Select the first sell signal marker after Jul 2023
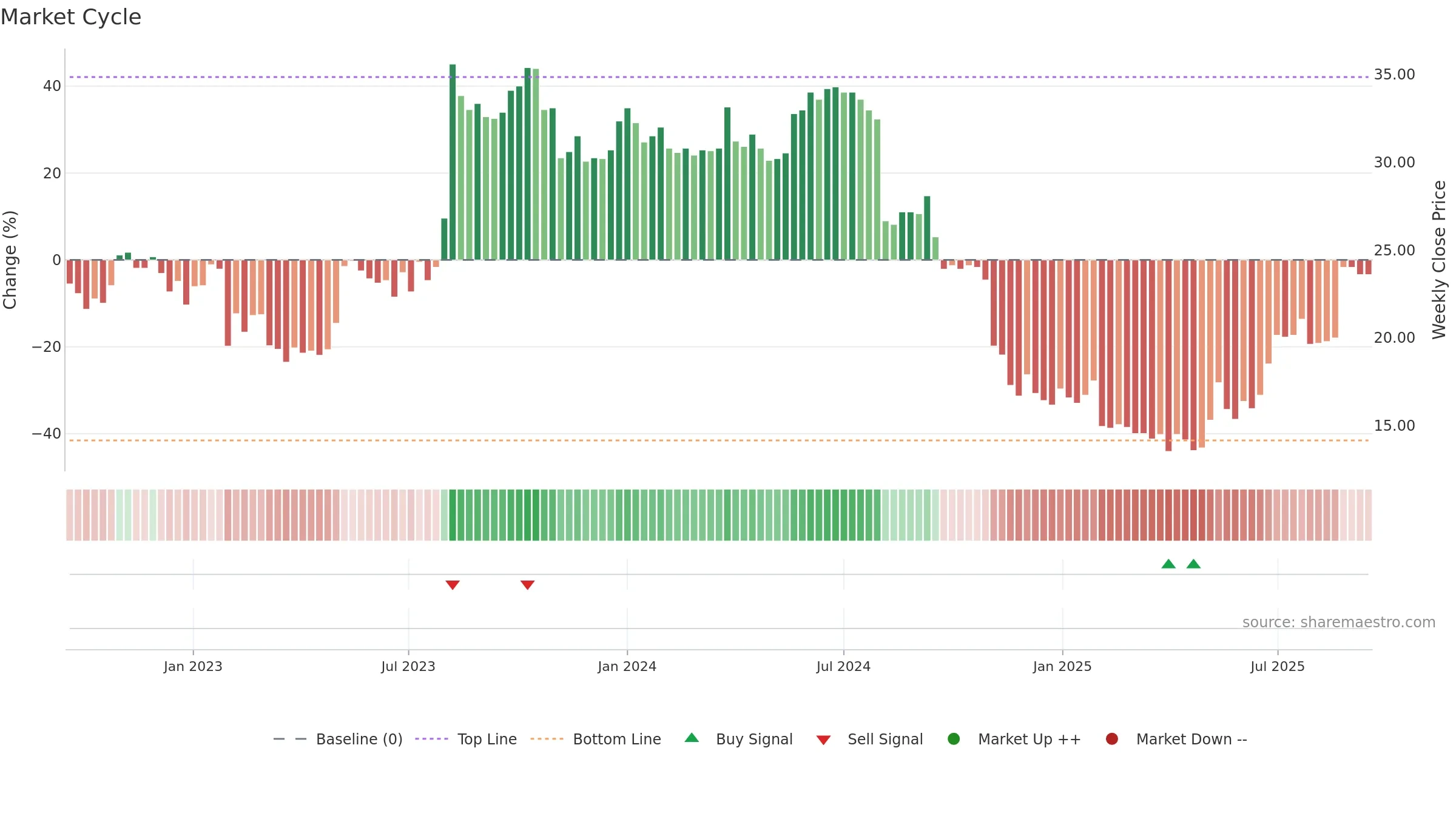1456x819 pixels. tap(453, 585)
